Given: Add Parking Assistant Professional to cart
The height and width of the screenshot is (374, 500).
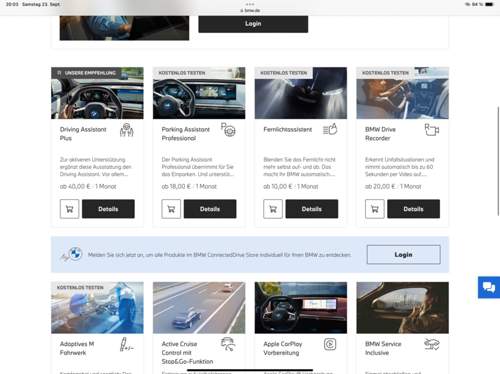Looking at the screenshot, I should point(171,209).
